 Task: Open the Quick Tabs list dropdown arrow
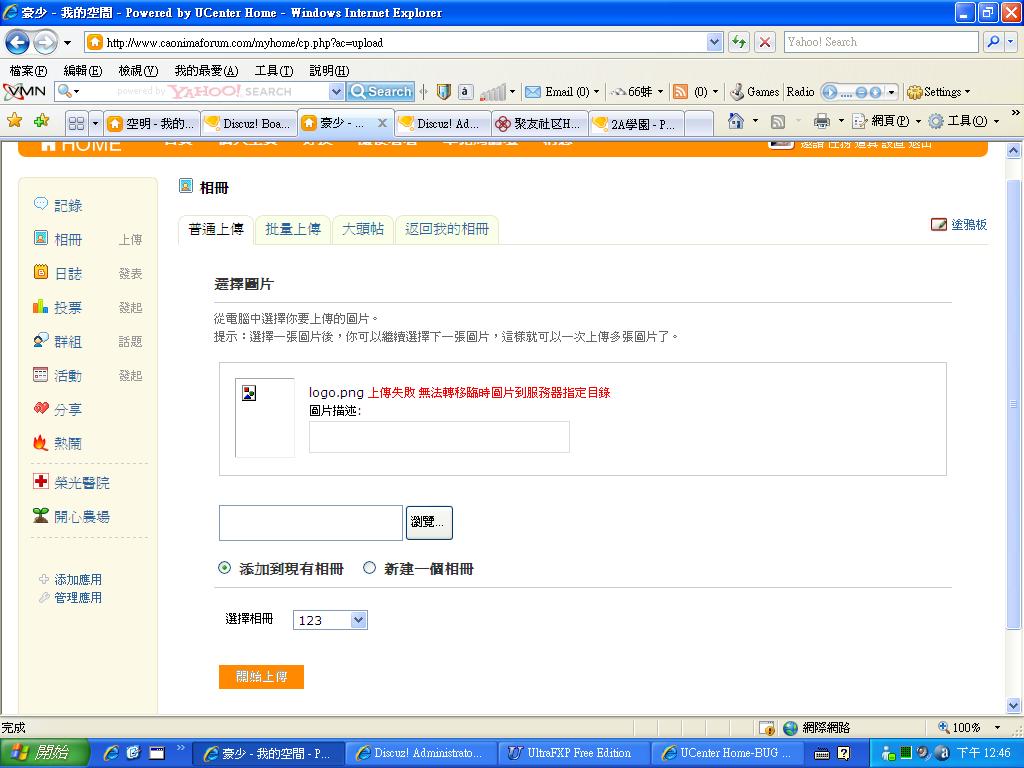pos(95,123)
